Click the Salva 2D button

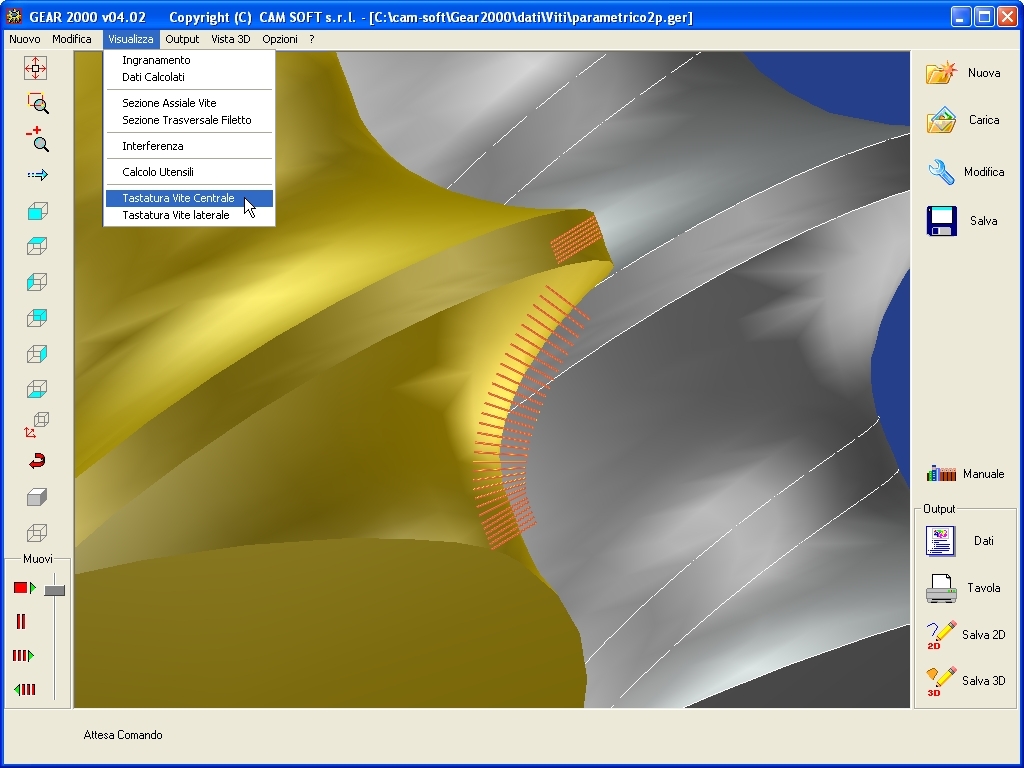(965, 634)
